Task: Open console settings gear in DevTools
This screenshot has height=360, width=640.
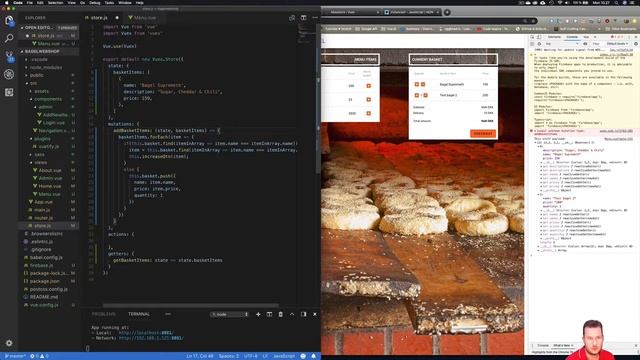Action: [x=636, y=44]
